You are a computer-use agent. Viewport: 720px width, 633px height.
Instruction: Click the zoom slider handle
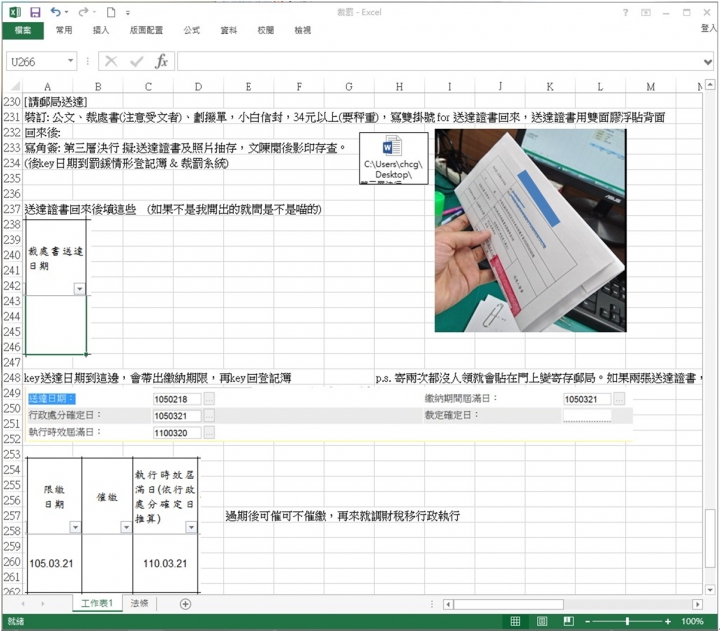627,621
